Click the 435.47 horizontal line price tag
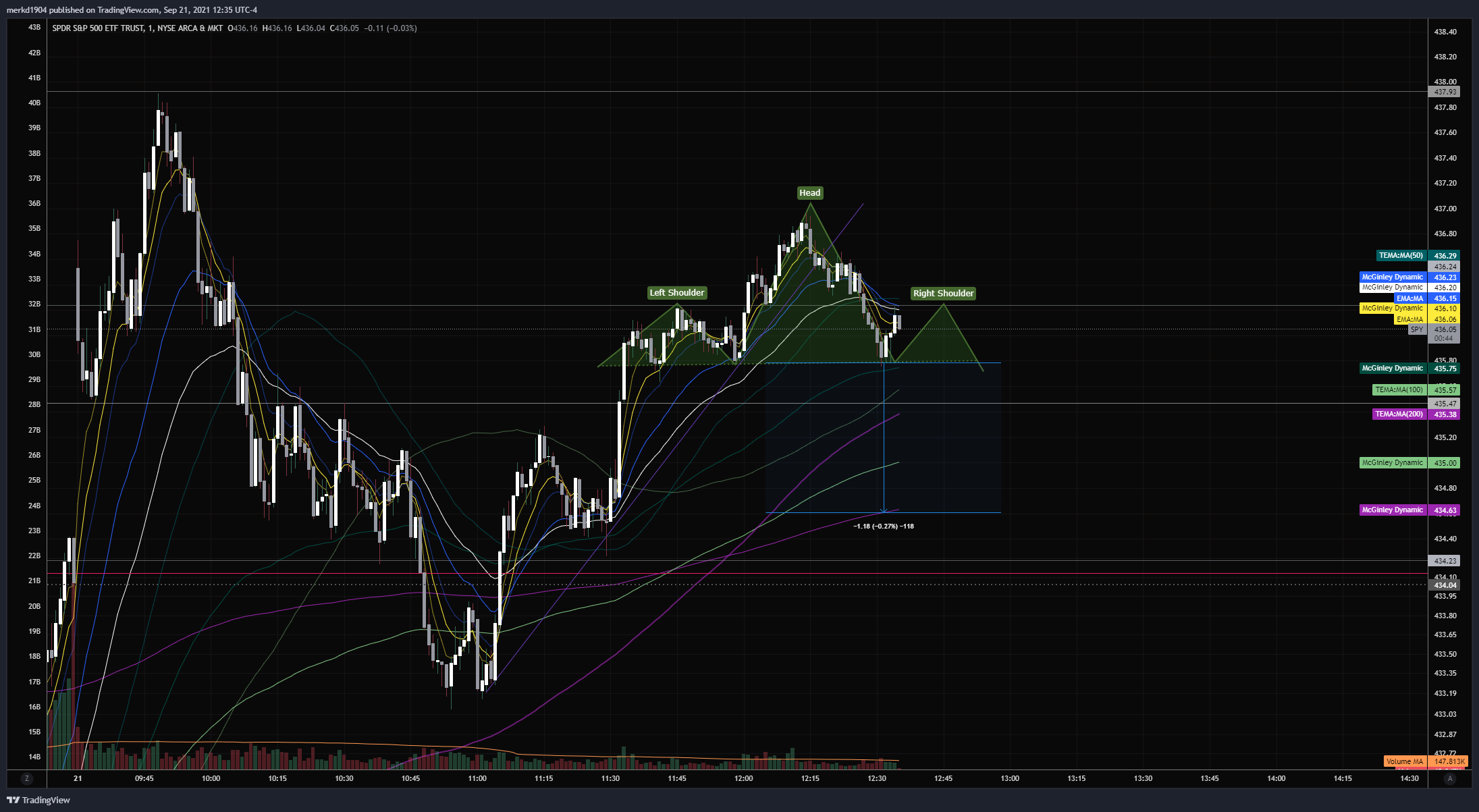 1445,404
